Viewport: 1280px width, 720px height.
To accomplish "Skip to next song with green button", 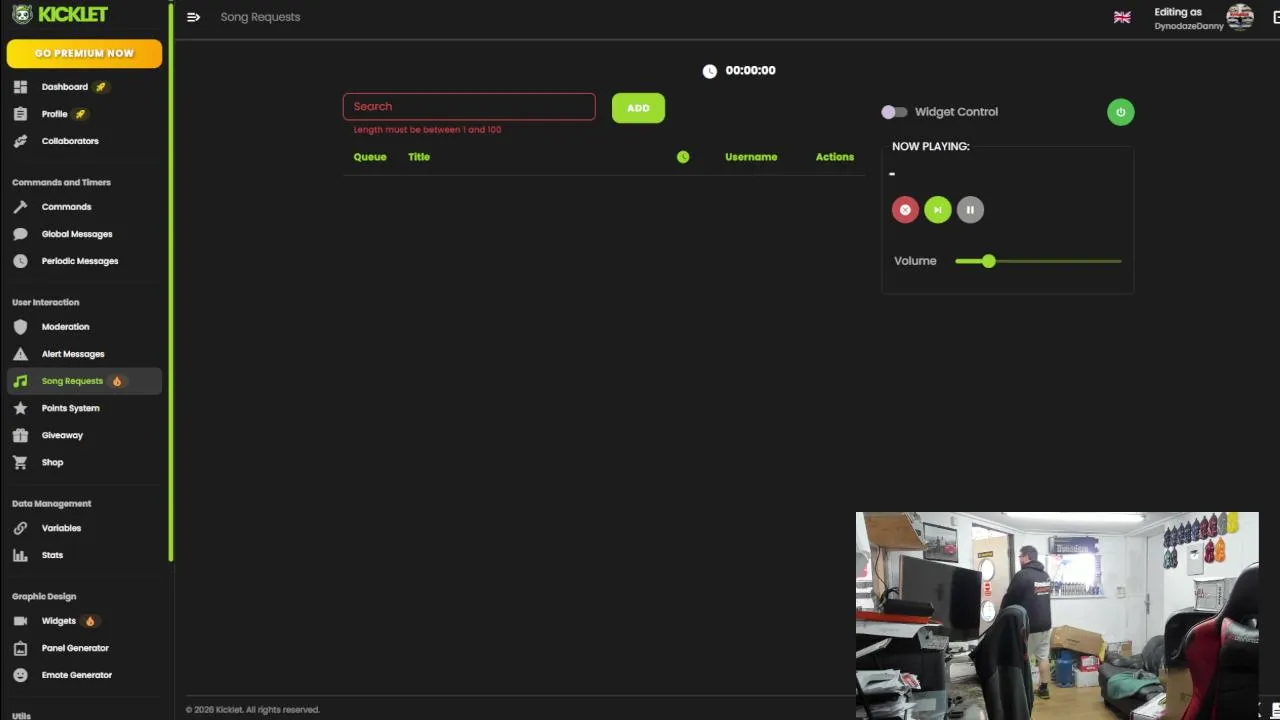I will pyautogui.click(x=937, y=210).
